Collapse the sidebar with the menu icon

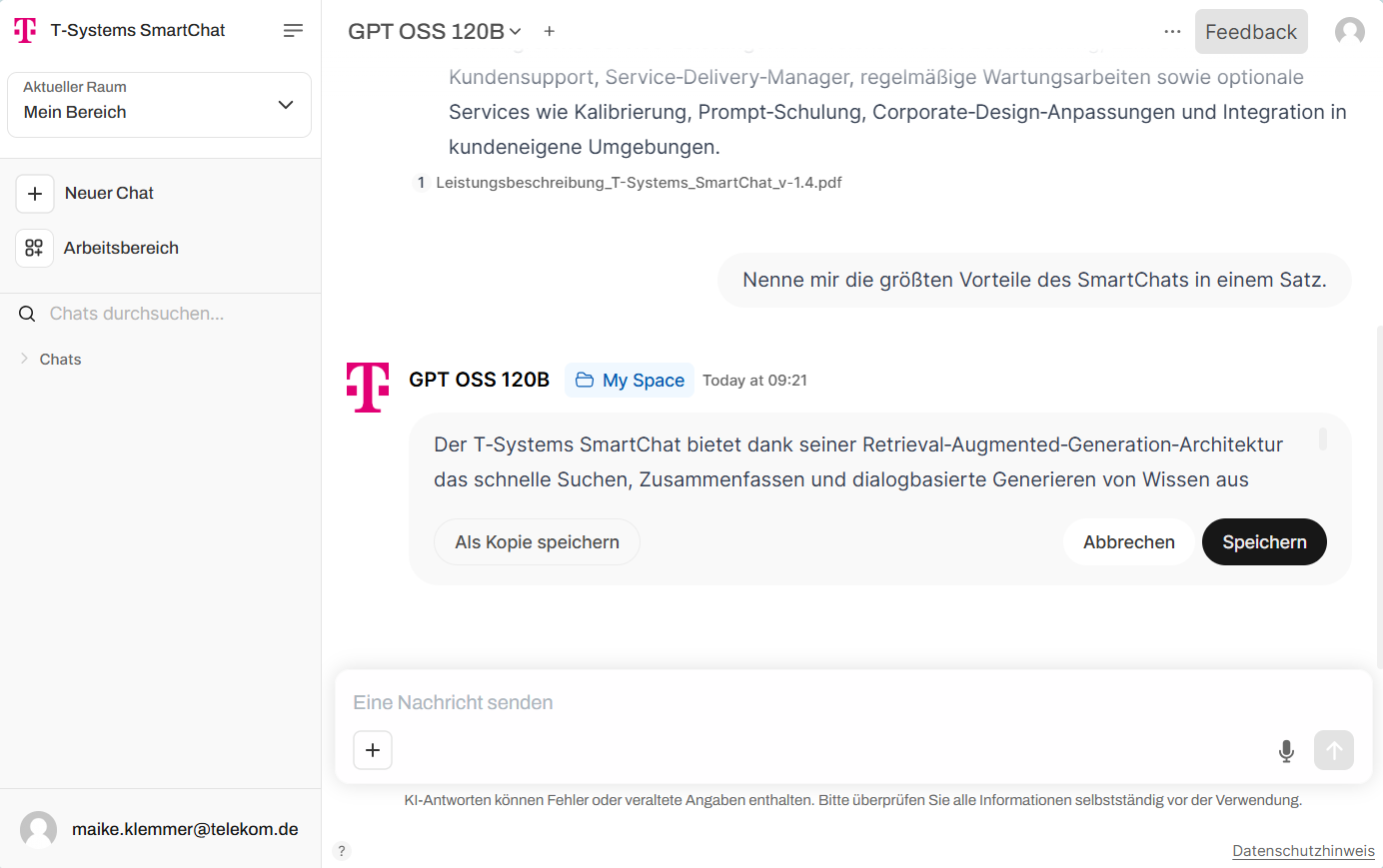293,31
